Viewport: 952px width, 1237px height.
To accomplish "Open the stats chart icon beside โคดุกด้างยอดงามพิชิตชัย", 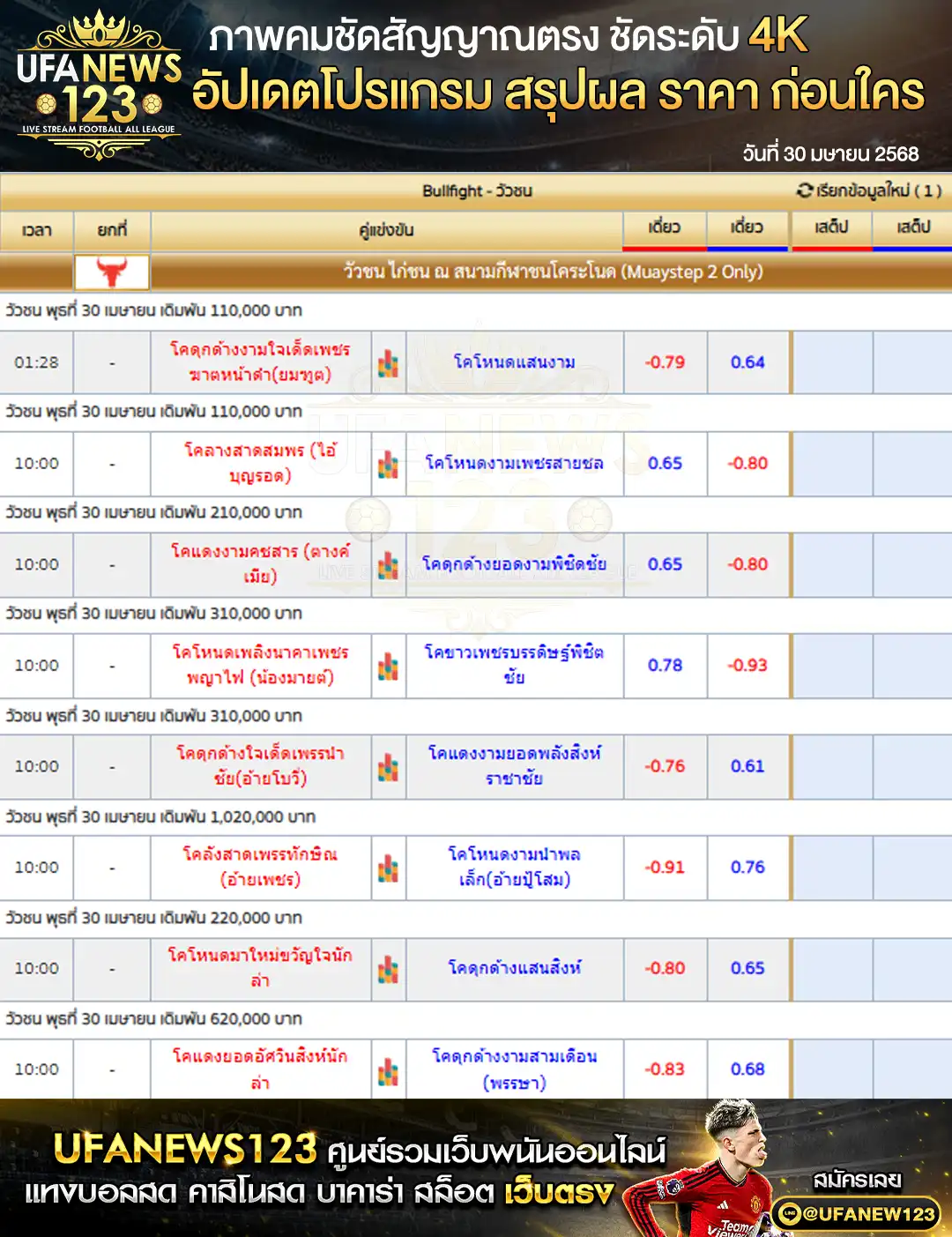I will [389, 564].
